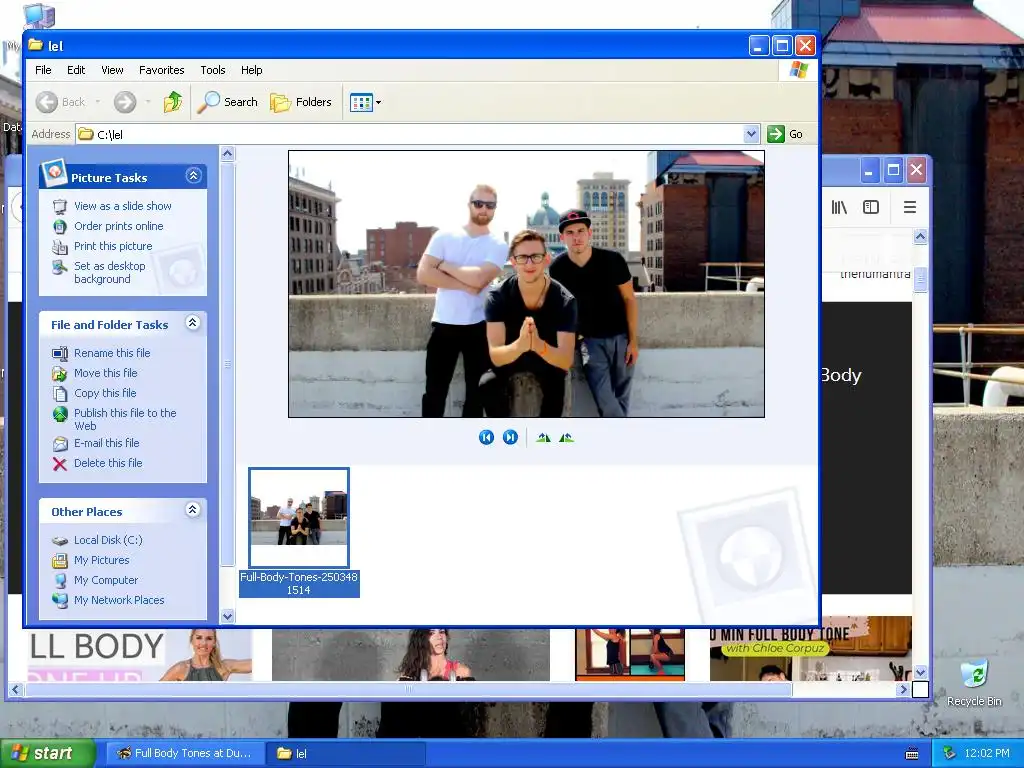Click the browser sidebar toggle icon
Viewport: 1024px width, 768px height.
[x=871, y=208]
